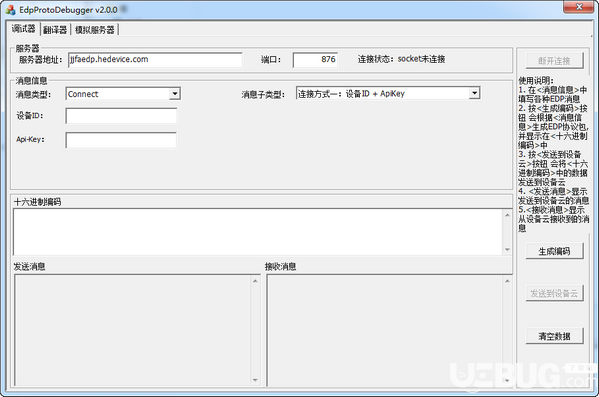Screen dimensions: 599x397
Task: Click the 十六进制编码 label
Action: (x=37, y=202)
